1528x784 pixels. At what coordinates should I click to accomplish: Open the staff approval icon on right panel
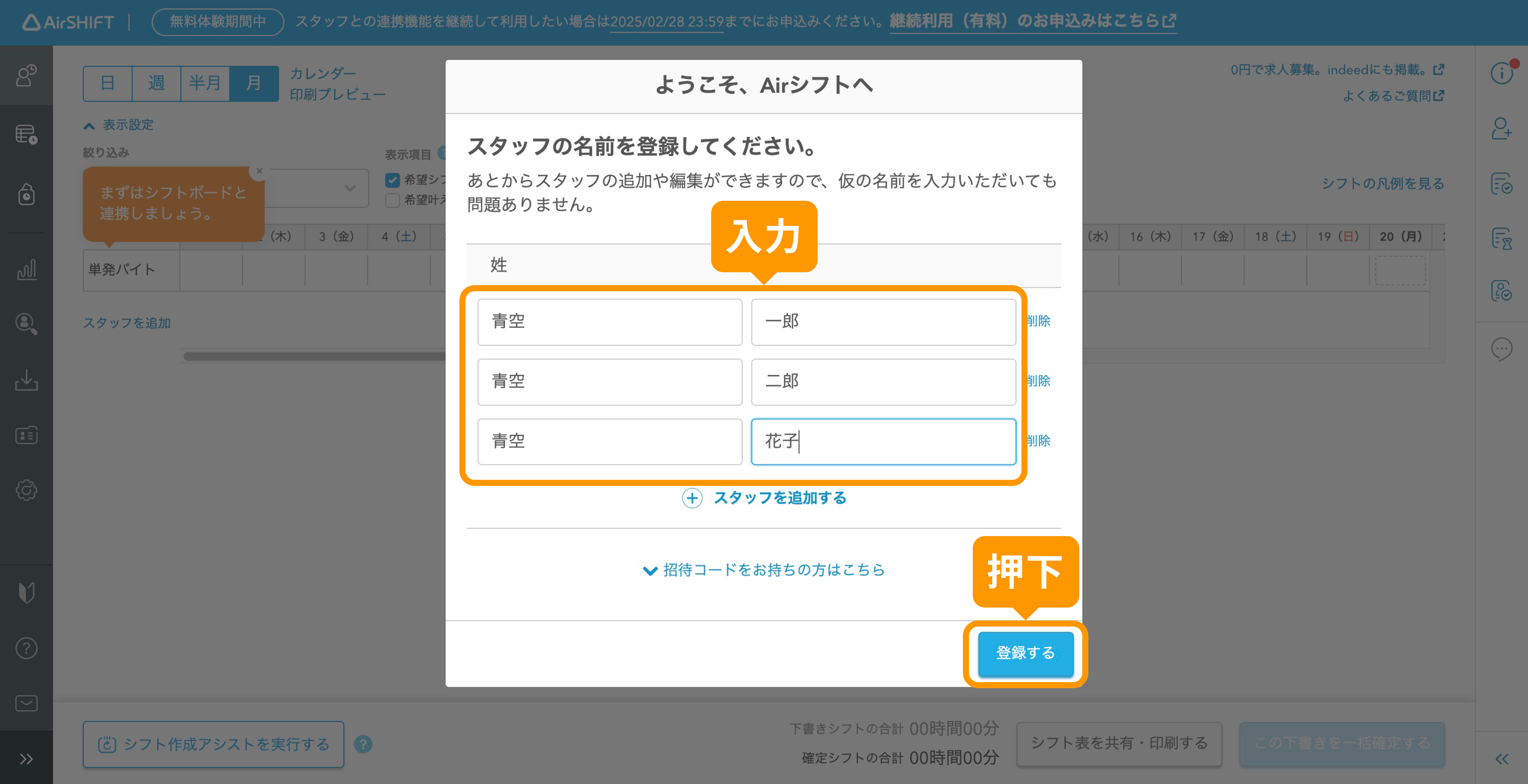point(1502,290)
